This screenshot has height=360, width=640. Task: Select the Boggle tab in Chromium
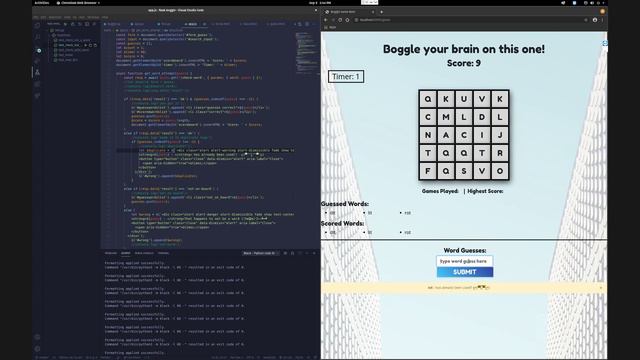[x=350, y=12]
